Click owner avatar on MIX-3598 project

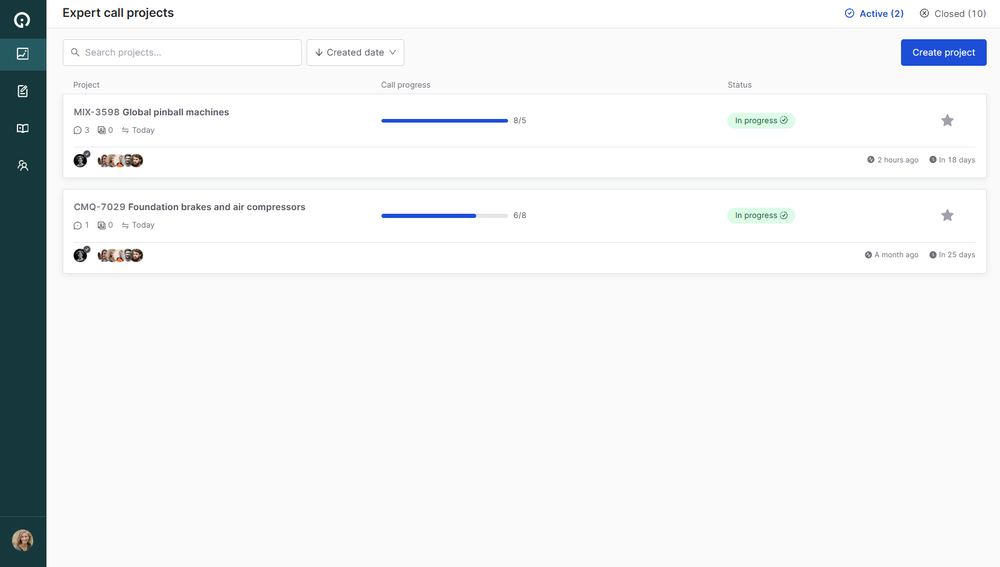(x=80, y=160)
